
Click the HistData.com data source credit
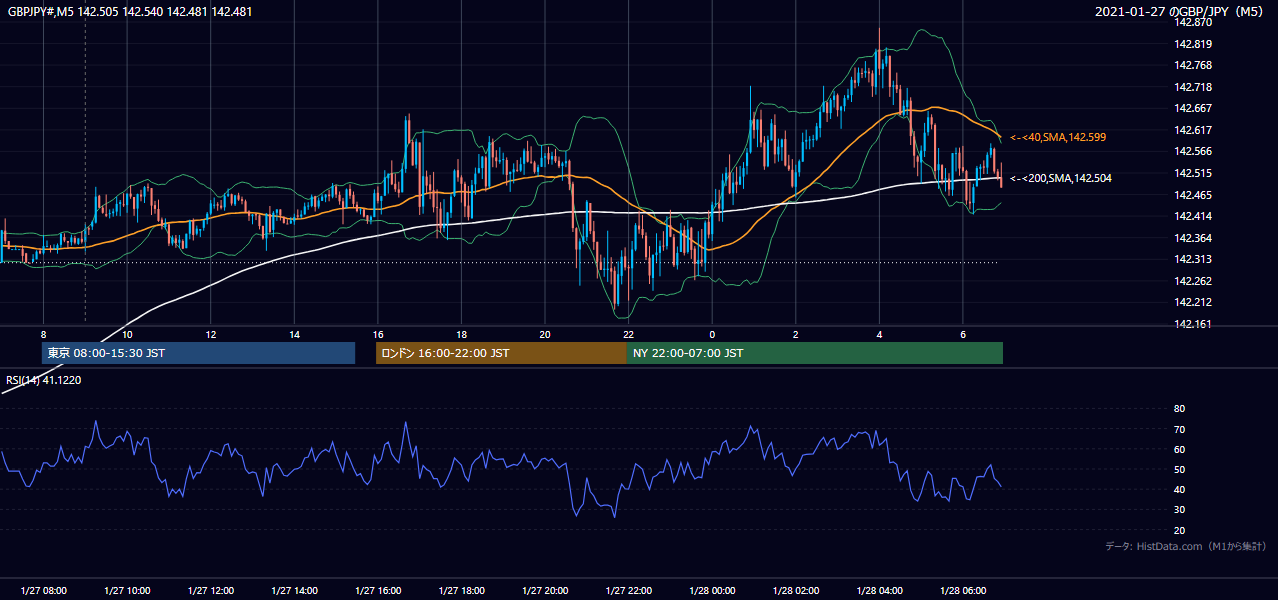click(x=1186, y=546)
